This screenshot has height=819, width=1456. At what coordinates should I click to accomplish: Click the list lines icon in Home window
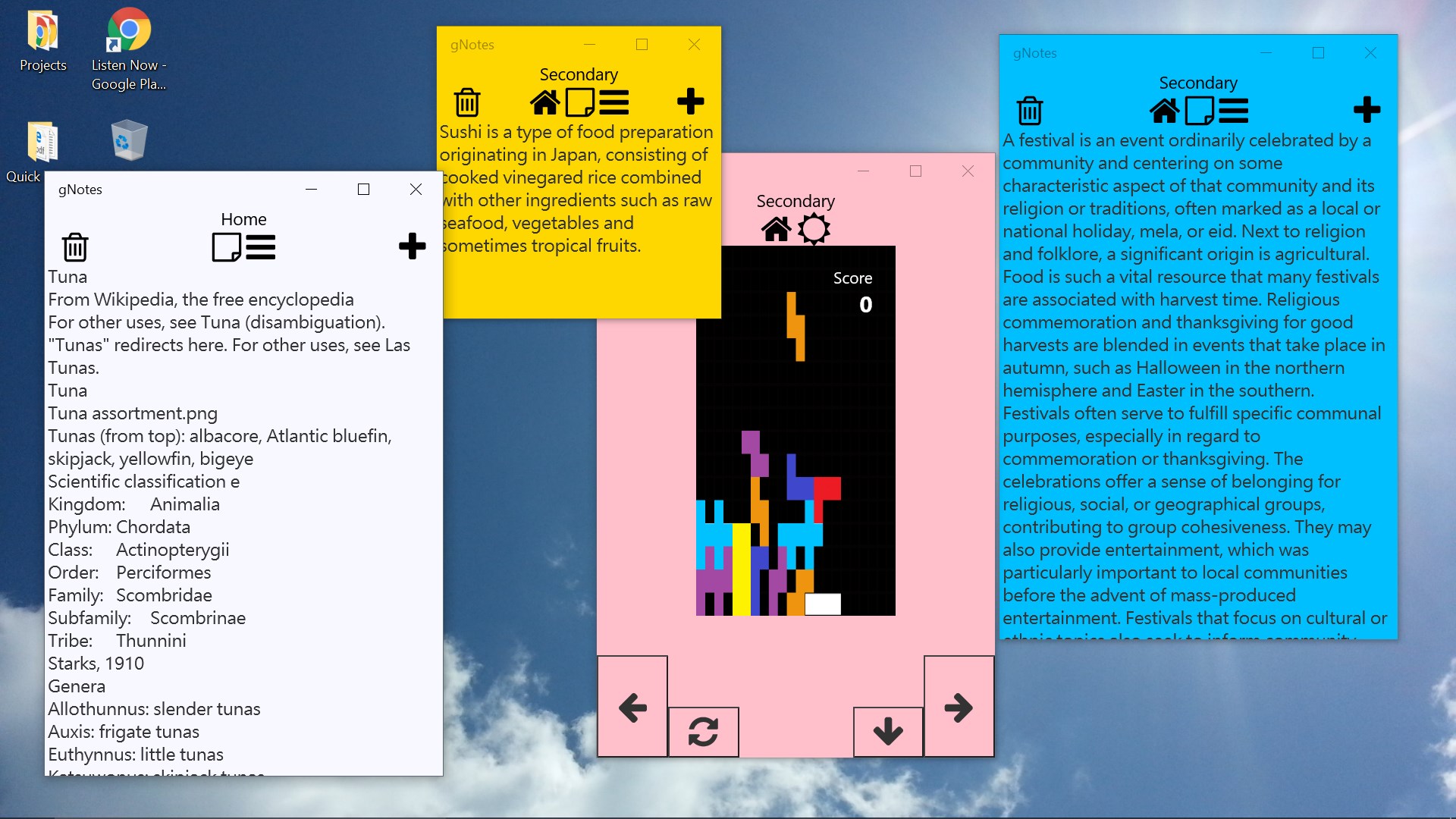click(261, 247)
